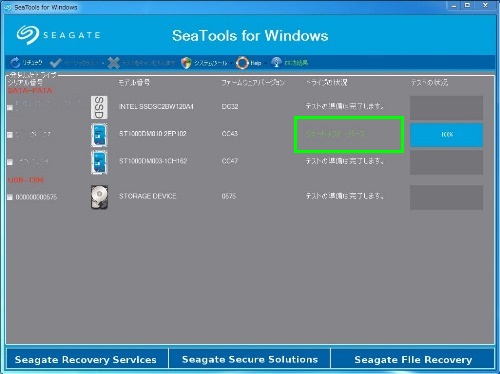Click the Refresh (リフレッシュ) toolbar icon

point(15,62)
